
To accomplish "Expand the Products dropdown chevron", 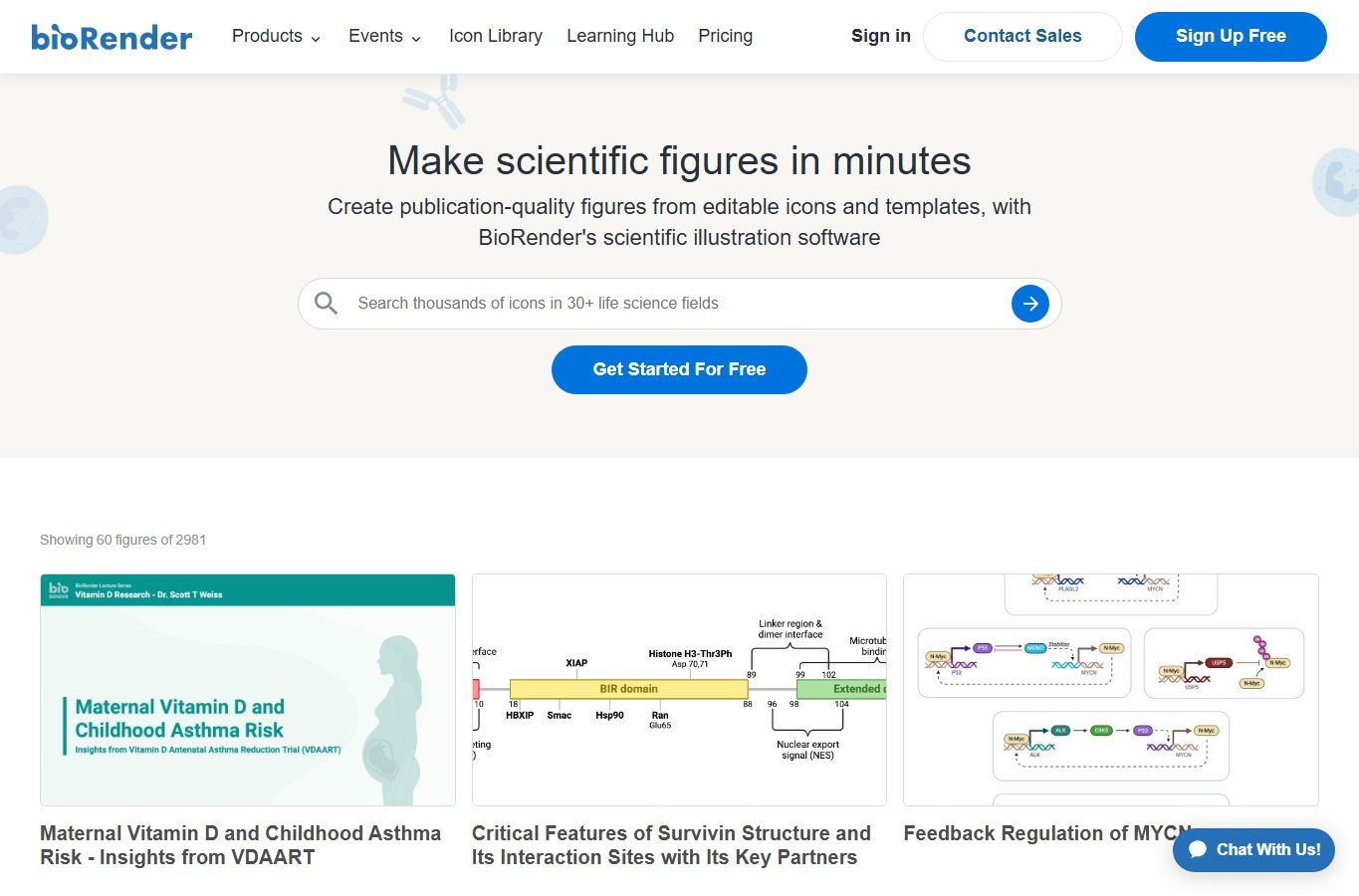I will pos(316,39).
